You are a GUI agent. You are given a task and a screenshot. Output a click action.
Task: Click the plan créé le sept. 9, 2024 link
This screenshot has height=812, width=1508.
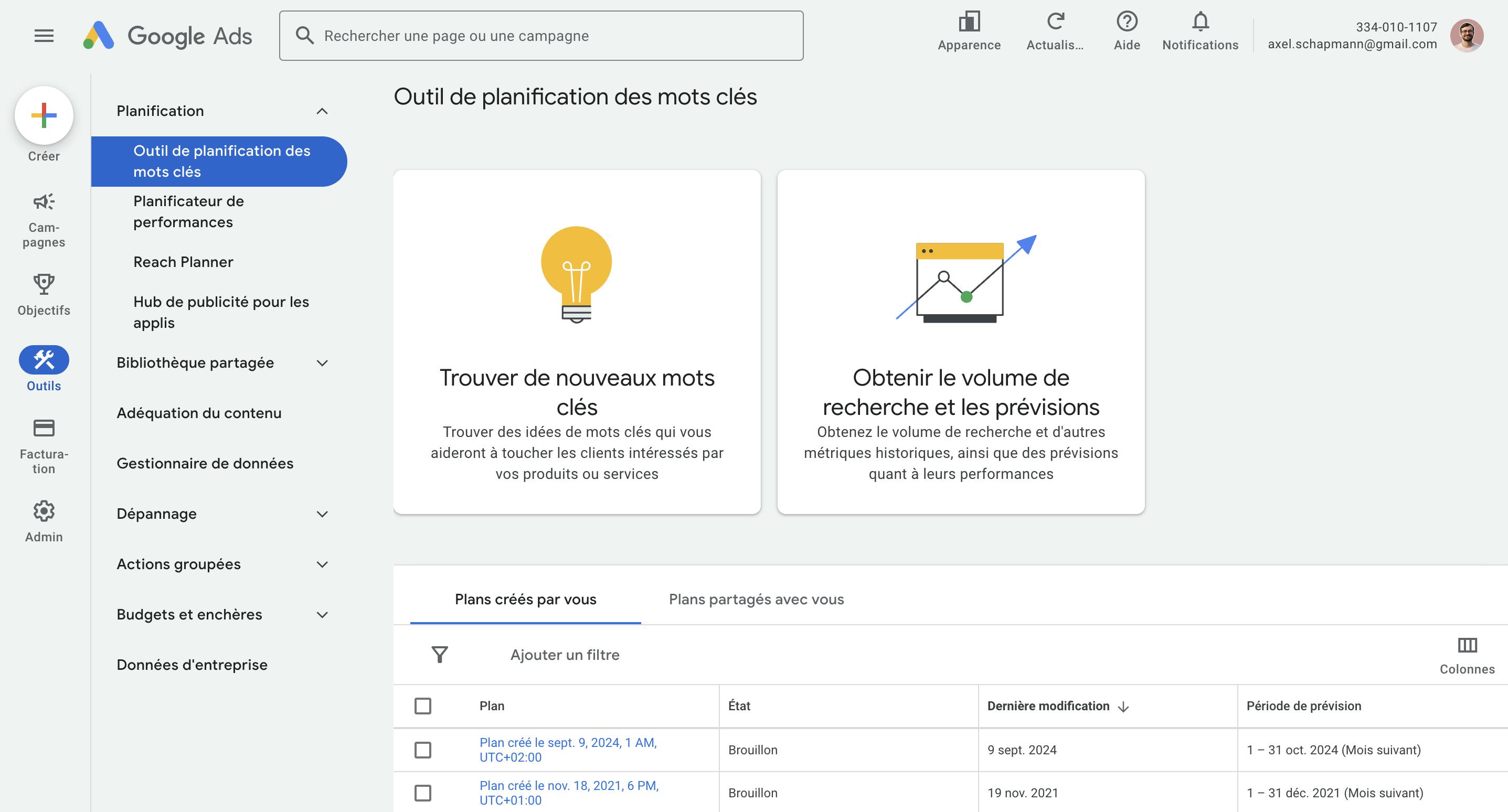pos(567,749)
